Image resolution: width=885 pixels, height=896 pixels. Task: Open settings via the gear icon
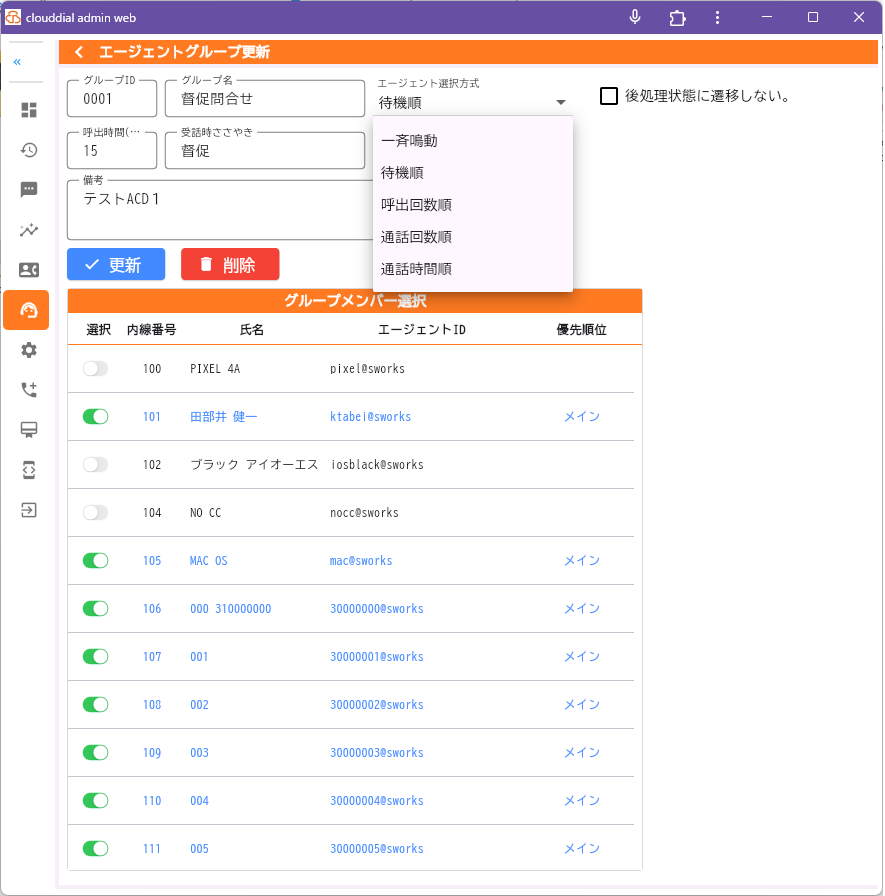[28, 350]
